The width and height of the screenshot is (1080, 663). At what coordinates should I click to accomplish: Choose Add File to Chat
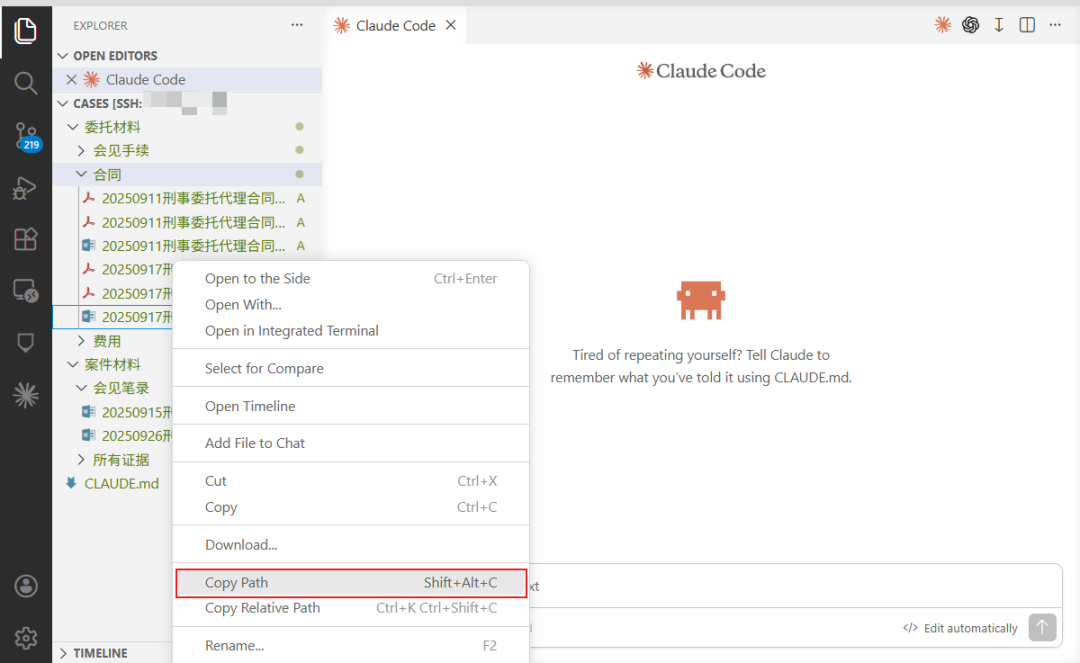pyautogui.click(x=351, y=443)
